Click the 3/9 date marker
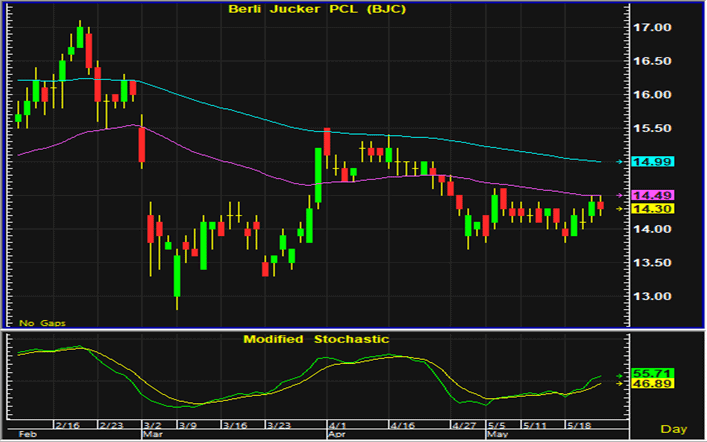The image size is (707, 442). 188,425
